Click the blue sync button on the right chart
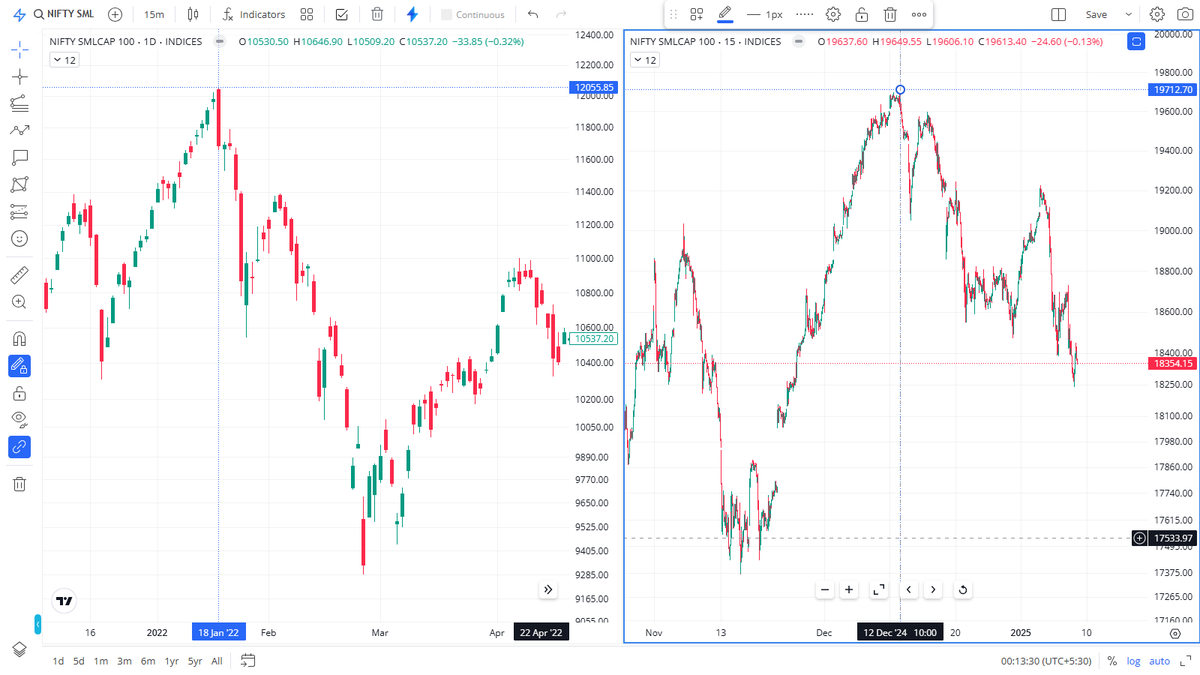Viewport: 1200px width, 675px height. click(1135, 41)
